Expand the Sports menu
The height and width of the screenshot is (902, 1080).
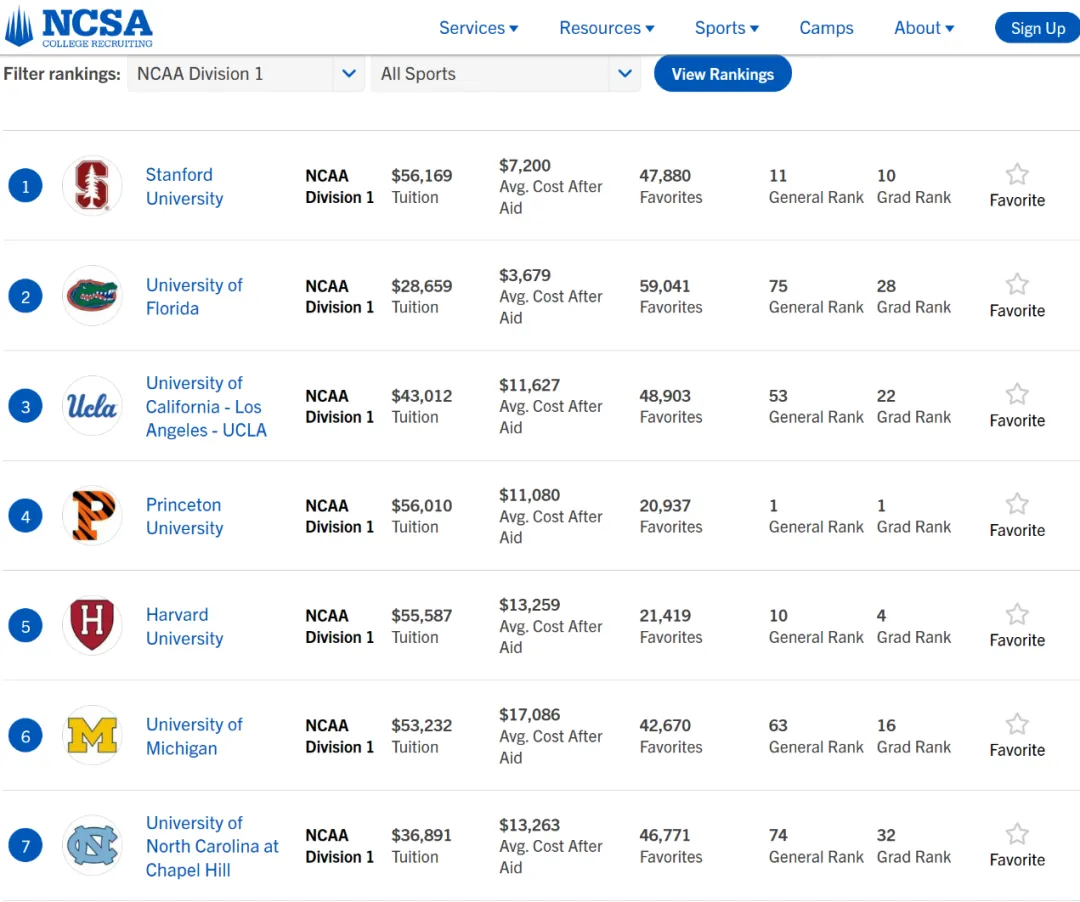[x=726, y=28]
